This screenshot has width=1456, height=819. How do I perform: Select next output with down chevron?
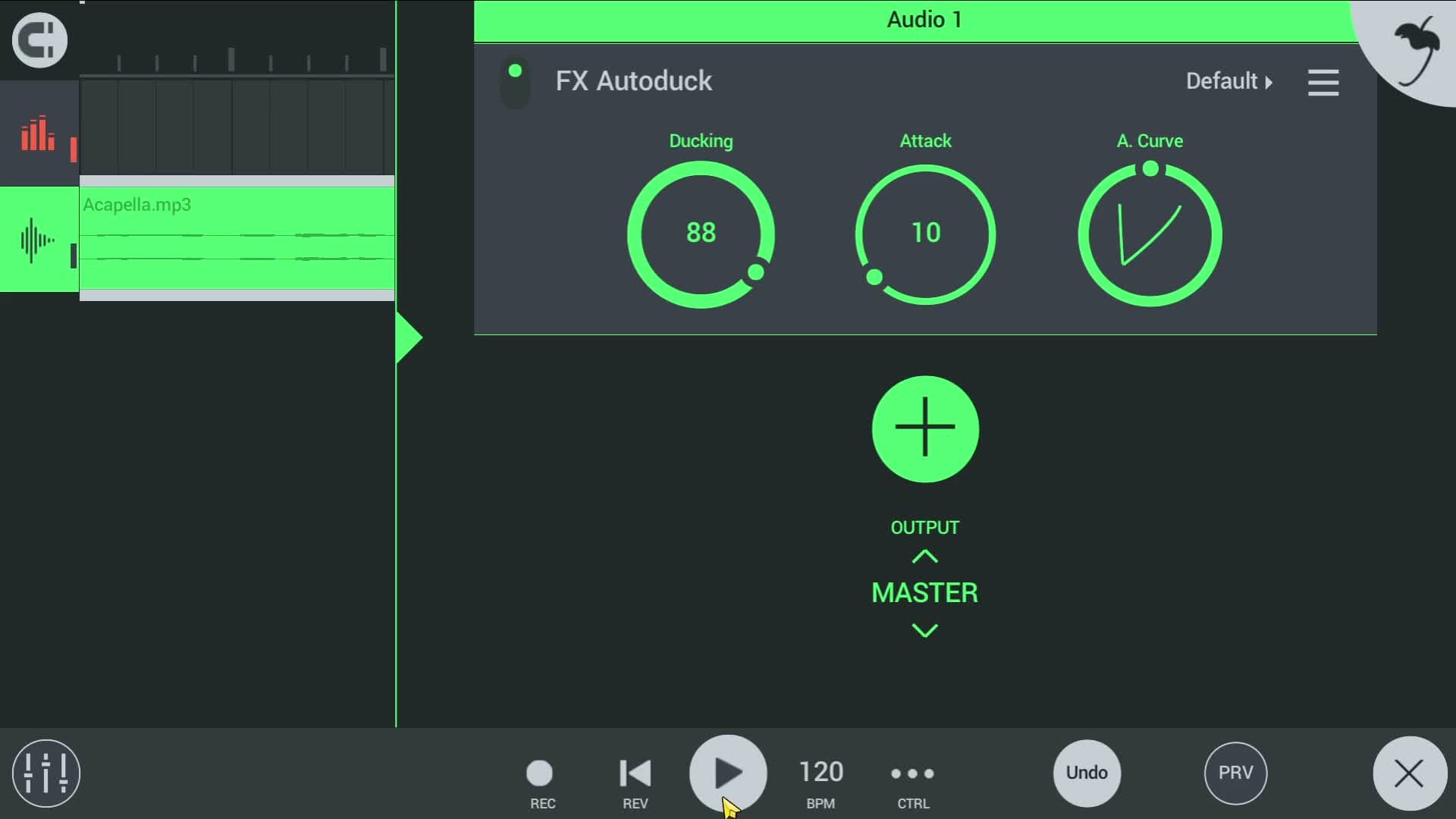pos(924,630)
